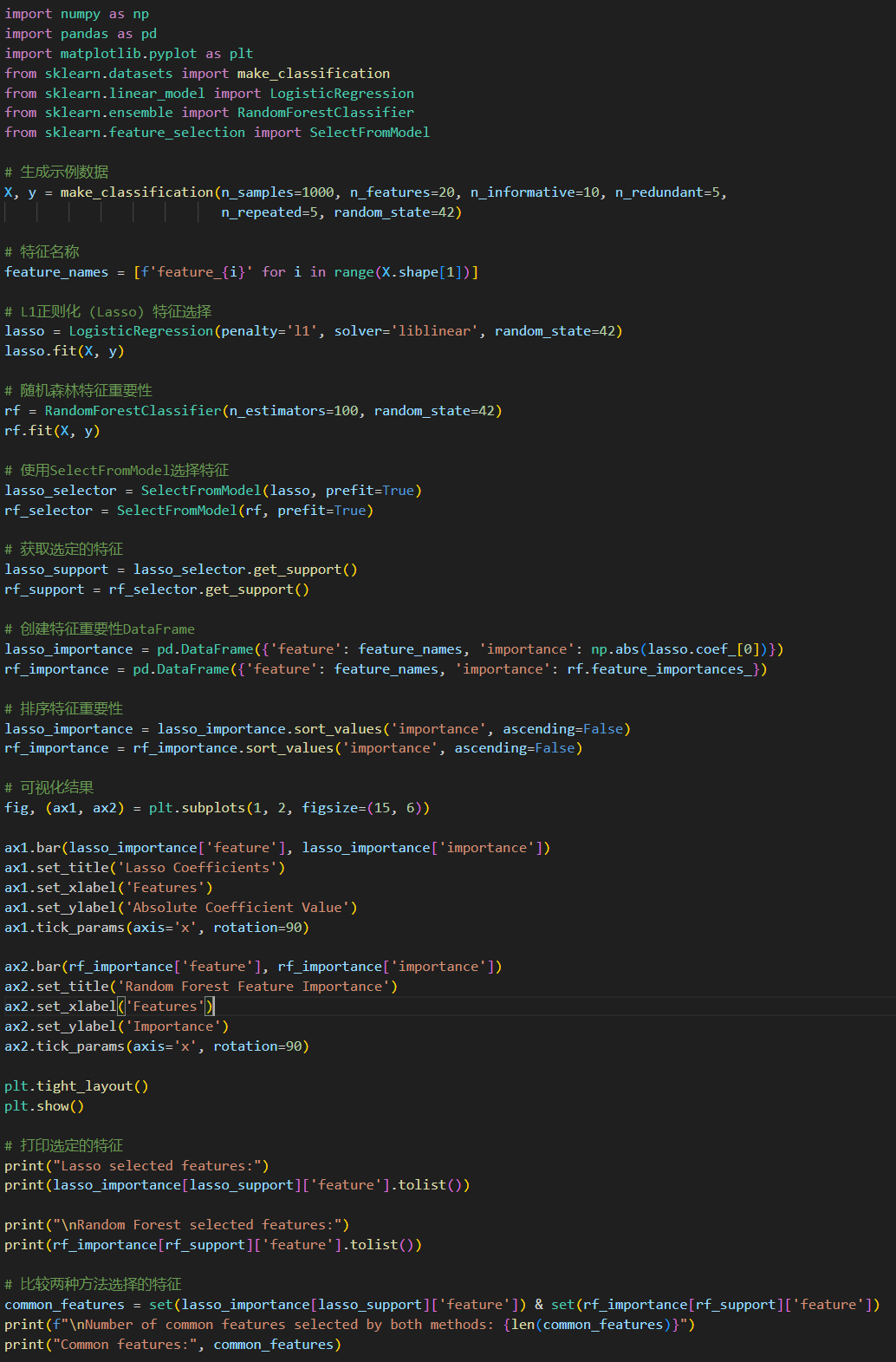
Task: Click 'plt.show()' line
Action: point(44,1106)
